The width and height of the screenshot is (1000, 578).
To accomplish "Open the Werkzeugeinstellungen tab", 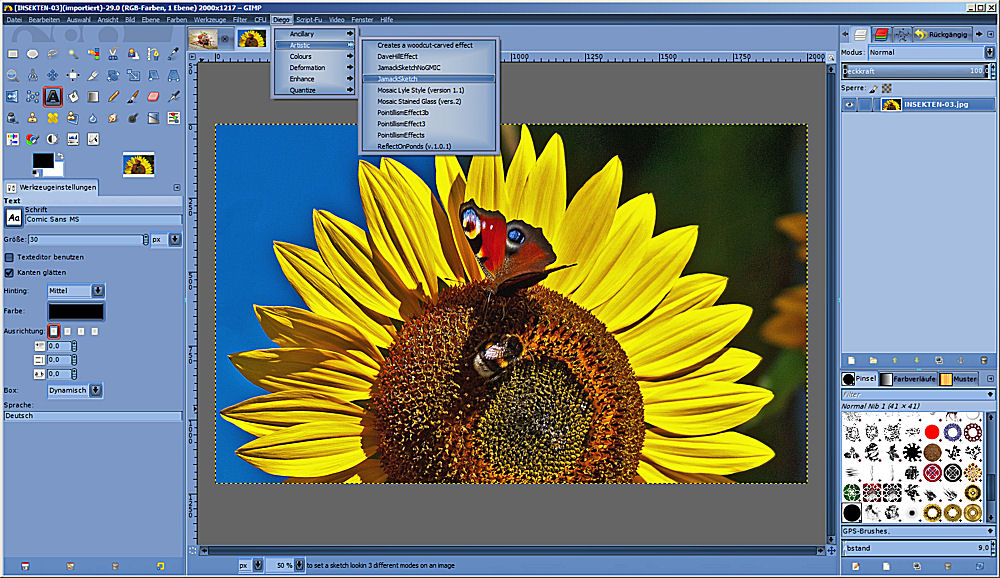I will pos(52,187).
